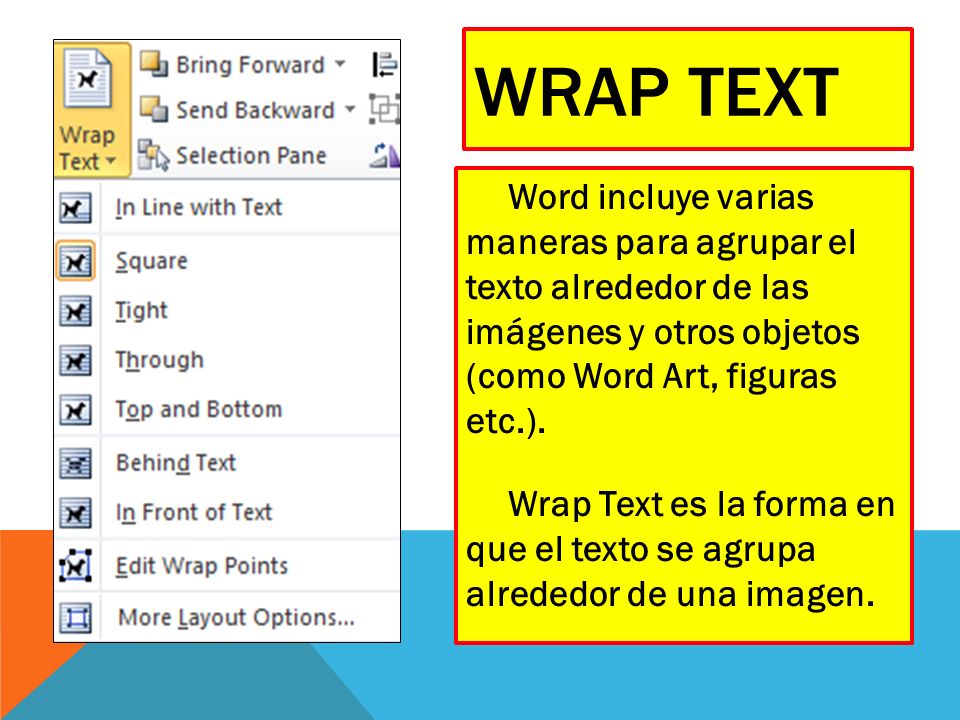960x720 pixels.
Task: Click the Rotate objects icon
Action: point(385,155)
